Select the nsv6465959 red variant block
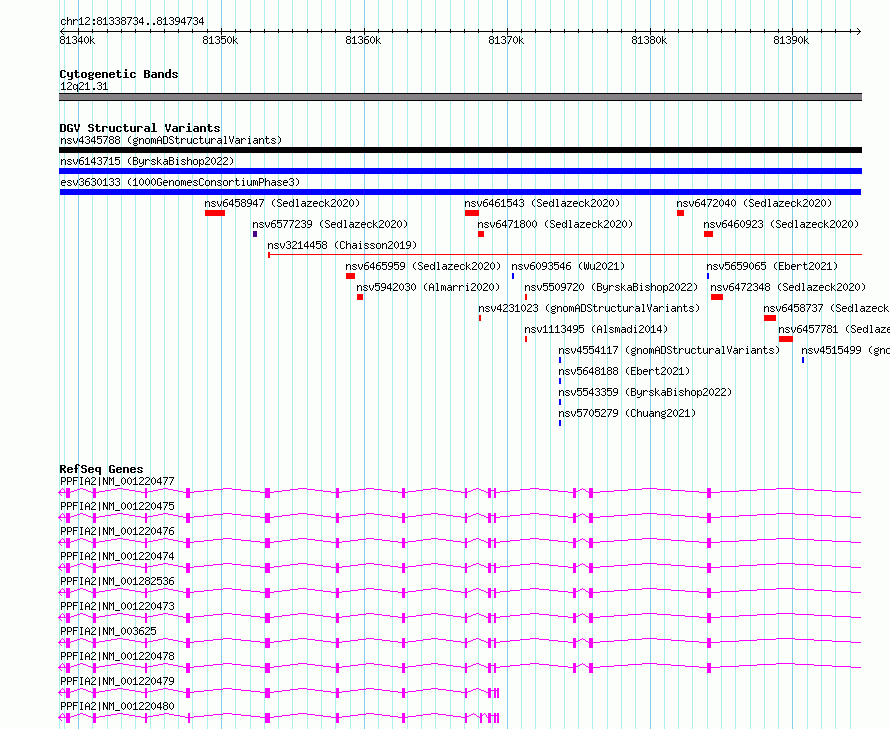 pyautogui.click(x=350, y=276)
